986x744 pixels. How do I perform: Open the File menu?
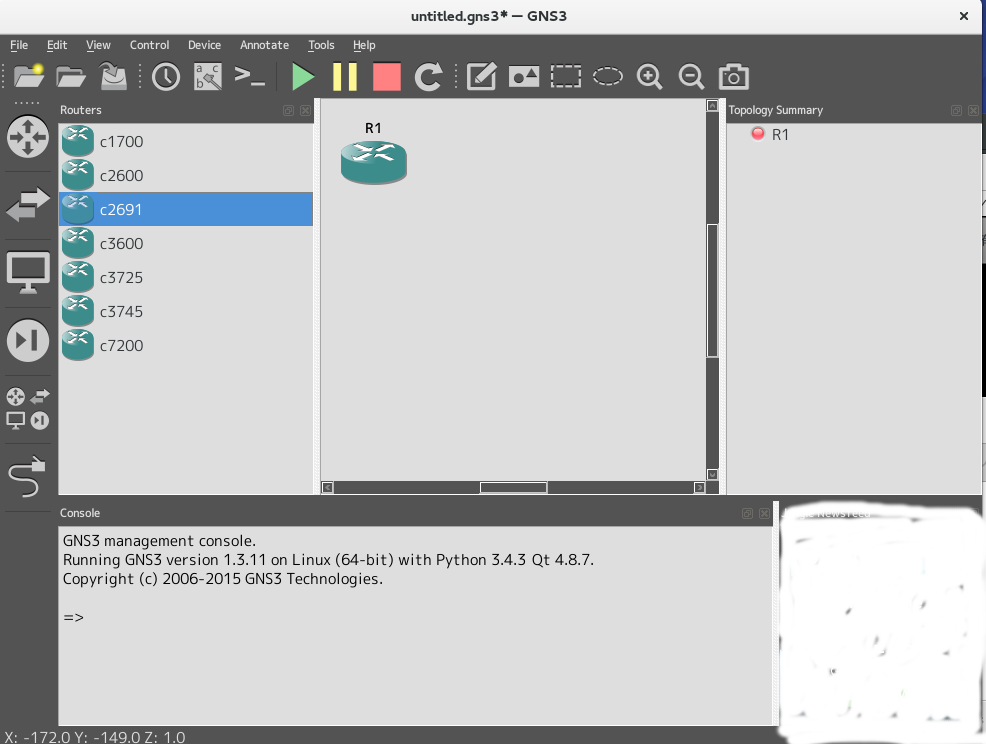click(x=19, y=45)
